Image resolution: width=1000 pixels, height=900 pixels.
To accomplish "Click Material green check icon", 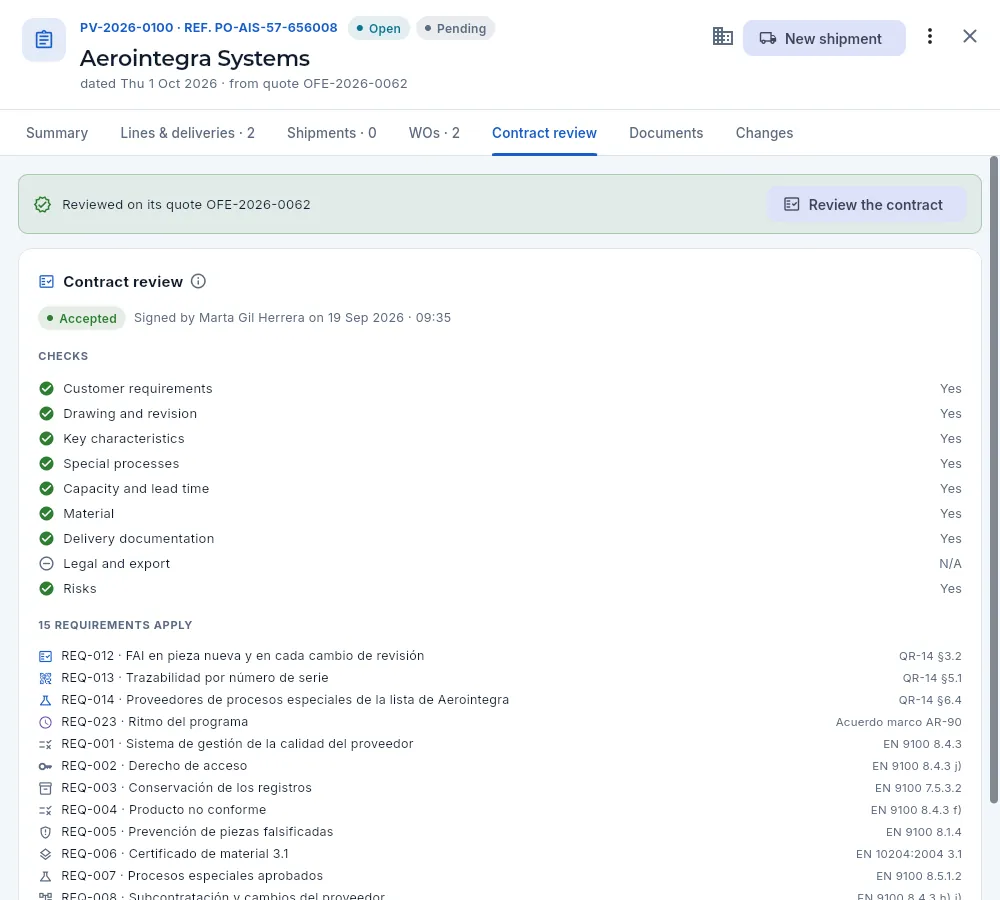I will tap(47, 513).
